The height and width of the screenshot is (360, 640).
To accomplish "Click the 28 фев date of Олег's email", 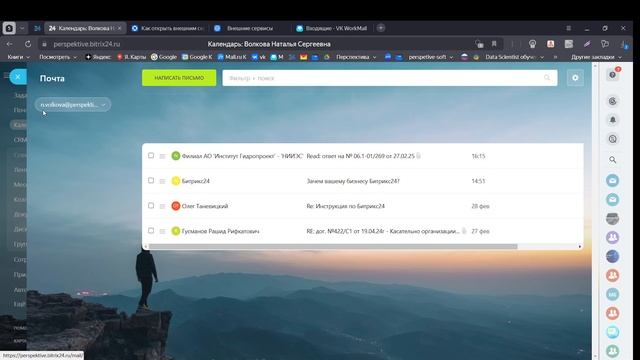I will pyautogui.click(x=480, y=206).
